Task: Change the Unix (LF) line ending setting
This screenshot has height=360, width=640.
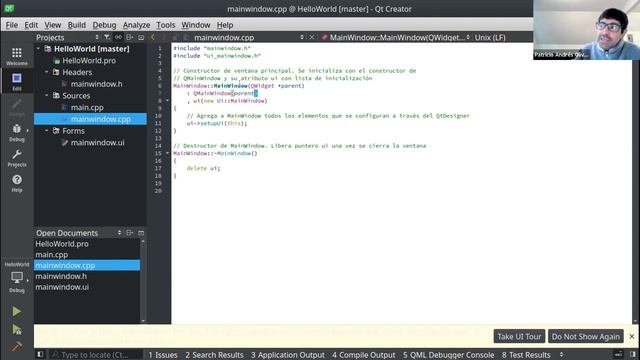Action: click(x=490, y=37)
